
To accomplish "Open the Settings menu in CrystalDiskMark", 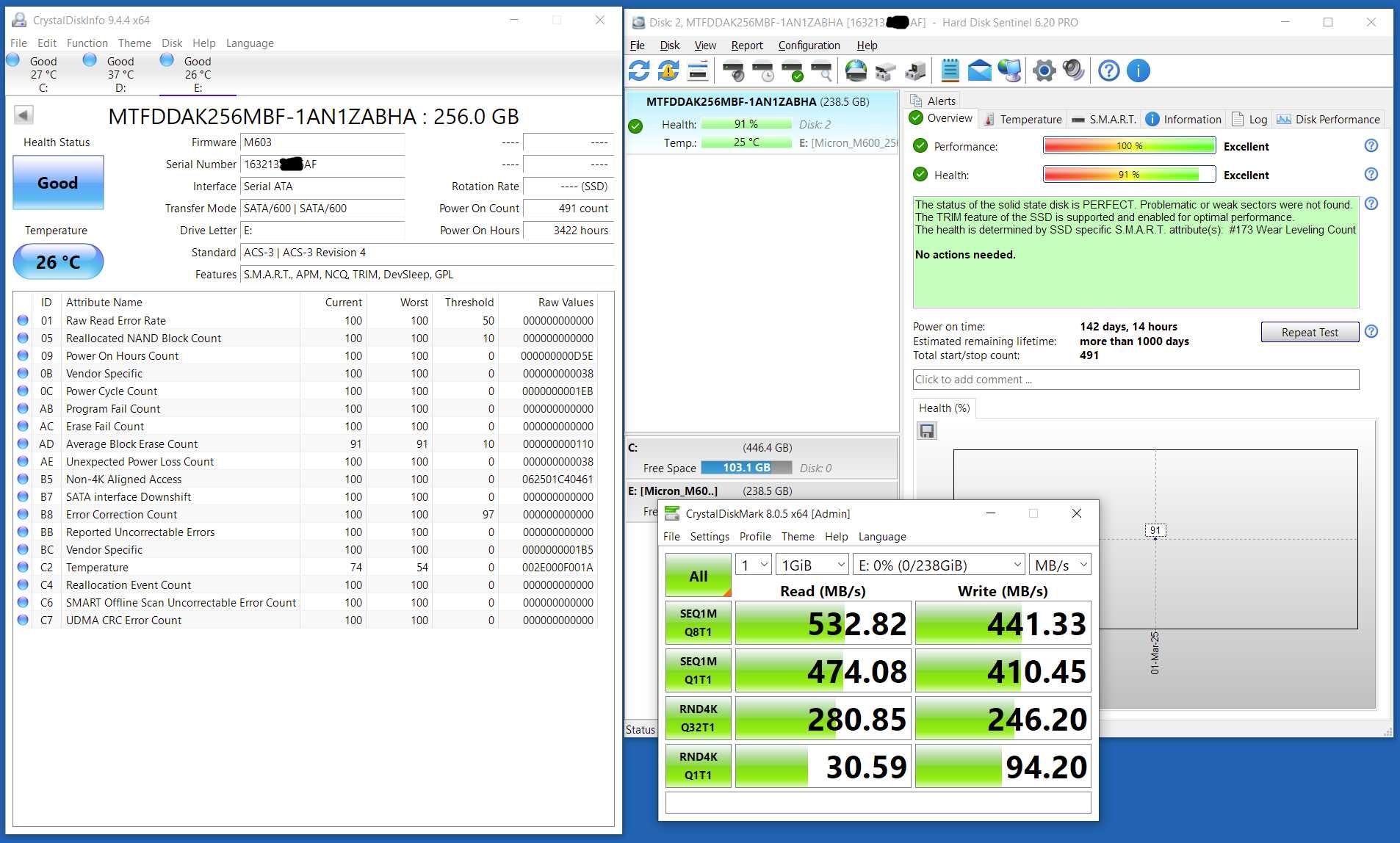I will (x=710, y=536).
